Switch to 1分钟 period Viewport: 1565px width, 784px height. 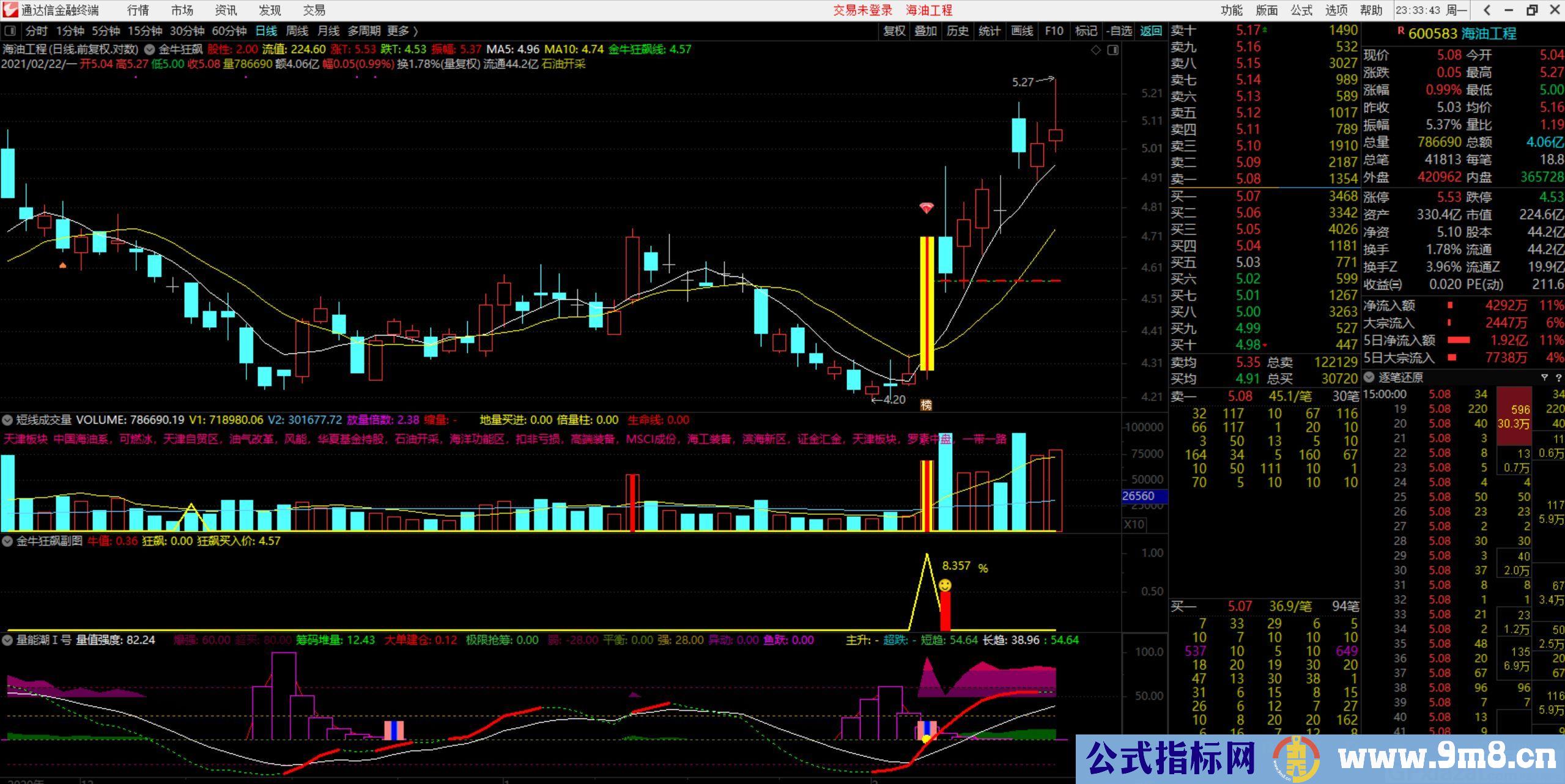[x=70, y=31]
